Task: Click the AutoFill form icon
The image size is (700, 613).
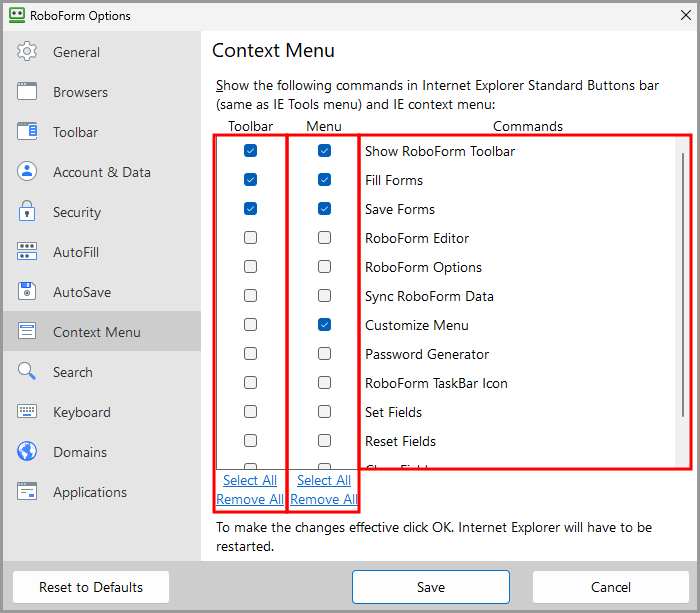Action: pos(27,251)
